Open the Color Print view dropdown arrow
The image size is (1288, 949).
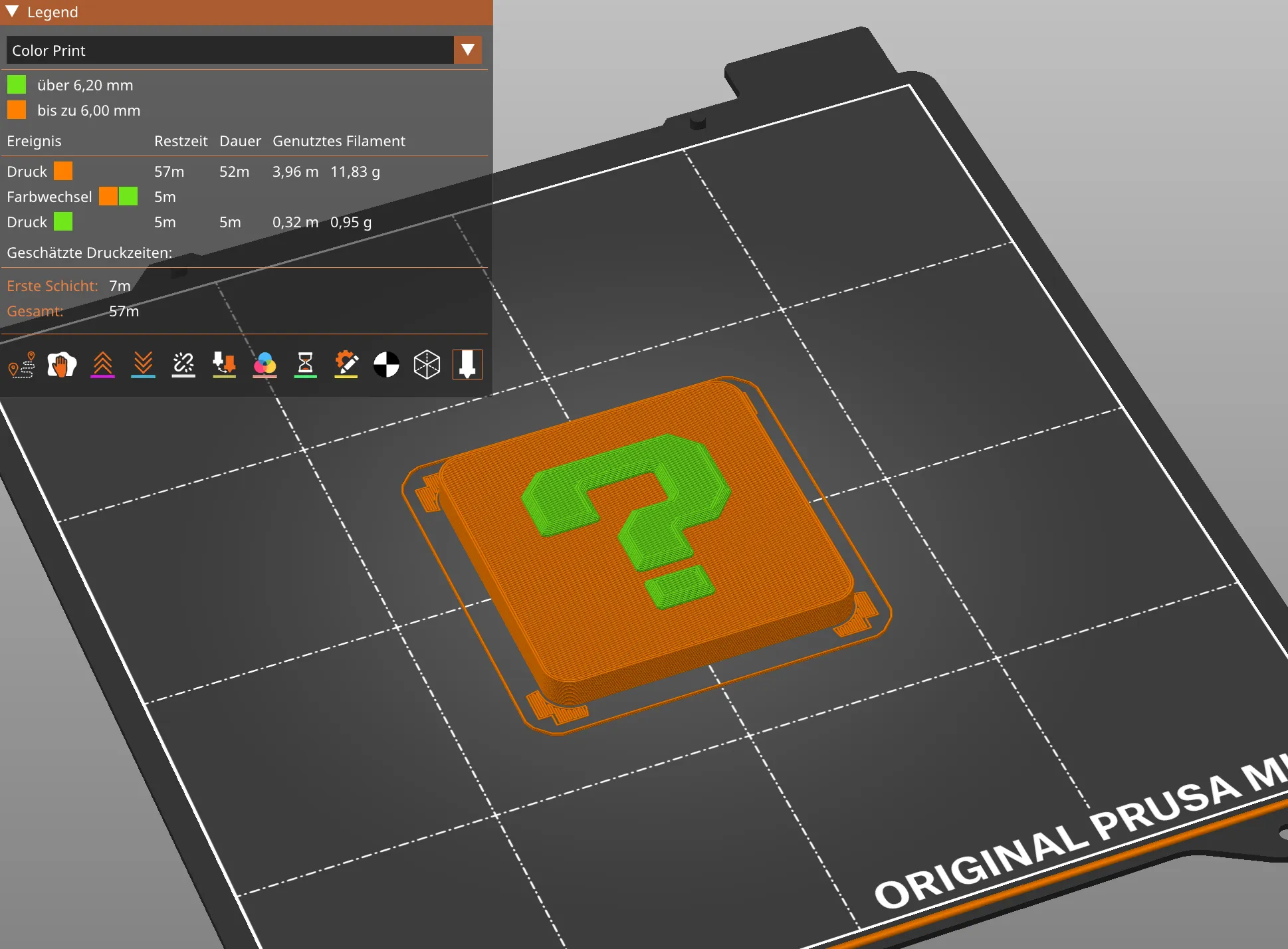[x=467, y=50]
